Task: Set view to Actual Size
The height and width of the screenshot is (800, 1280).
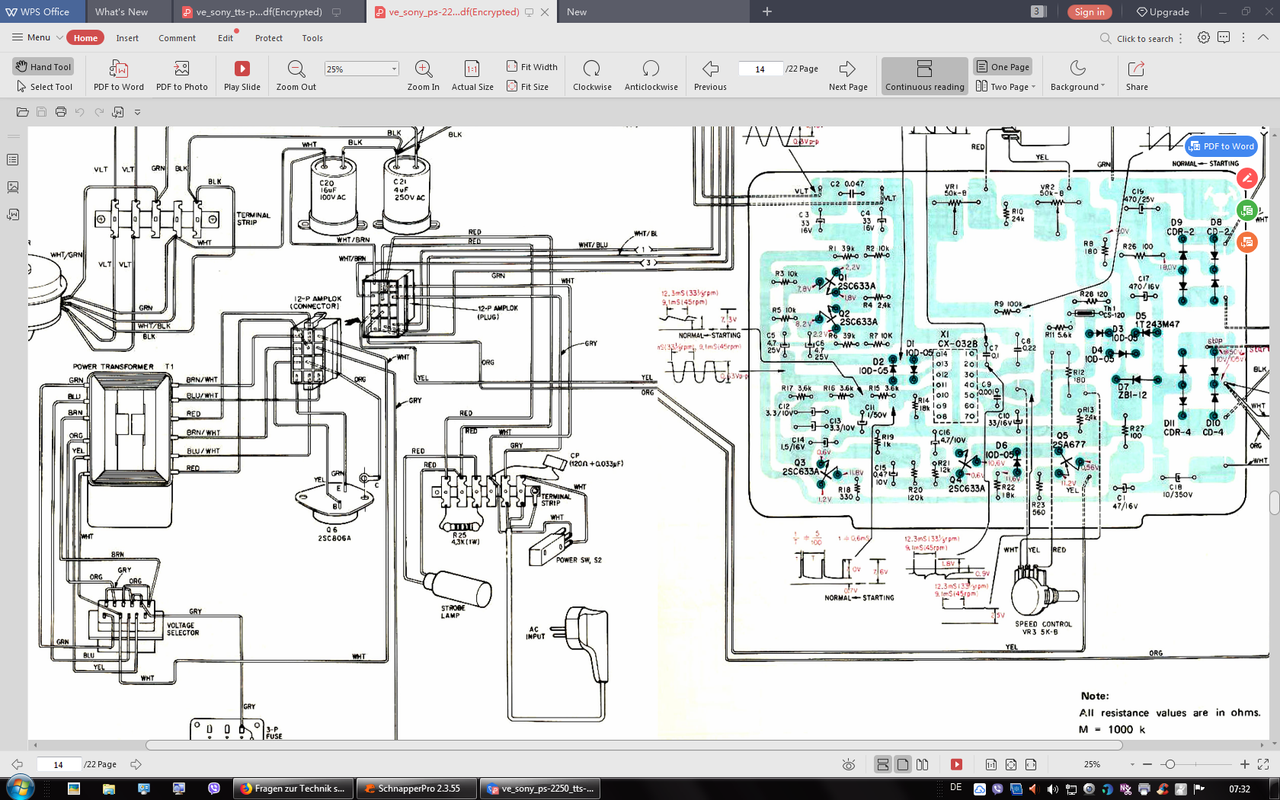Action: coord(472,75)
